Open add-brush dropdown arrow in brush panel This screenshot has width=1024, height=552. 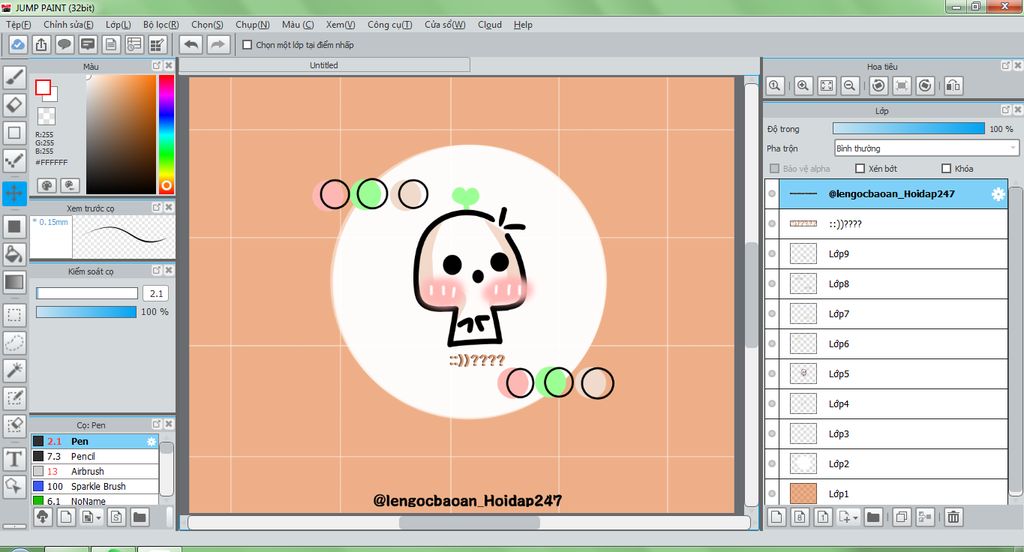pyautogui.click(x=99, y=518)
